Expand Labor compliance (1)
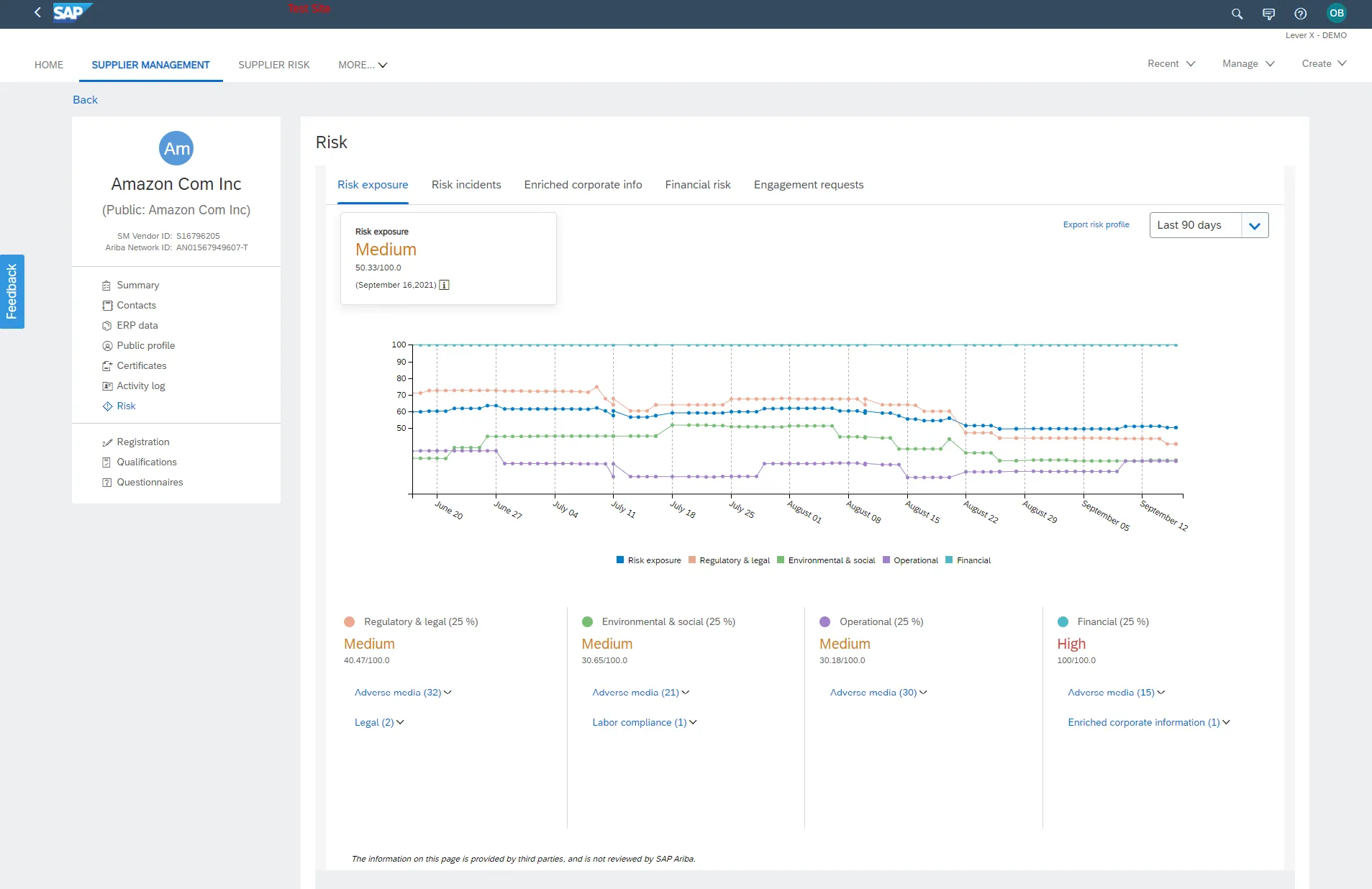 coord(645,722)
